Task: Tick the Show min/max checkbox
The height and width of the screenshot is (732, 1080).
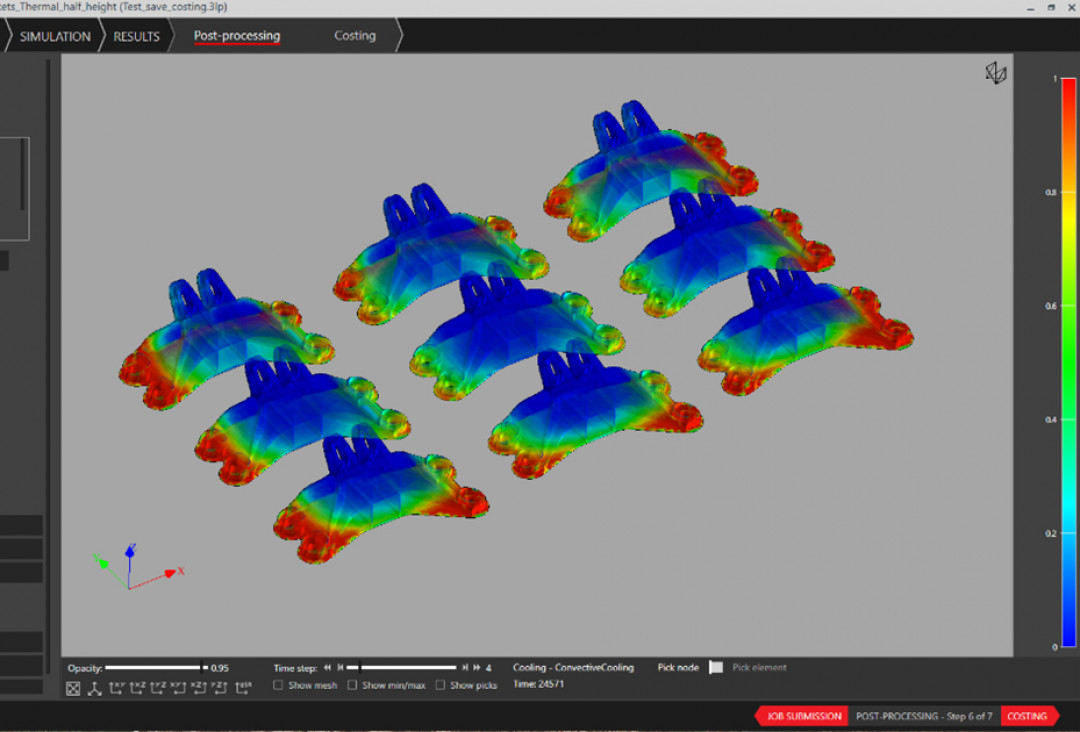Action: 352,685
